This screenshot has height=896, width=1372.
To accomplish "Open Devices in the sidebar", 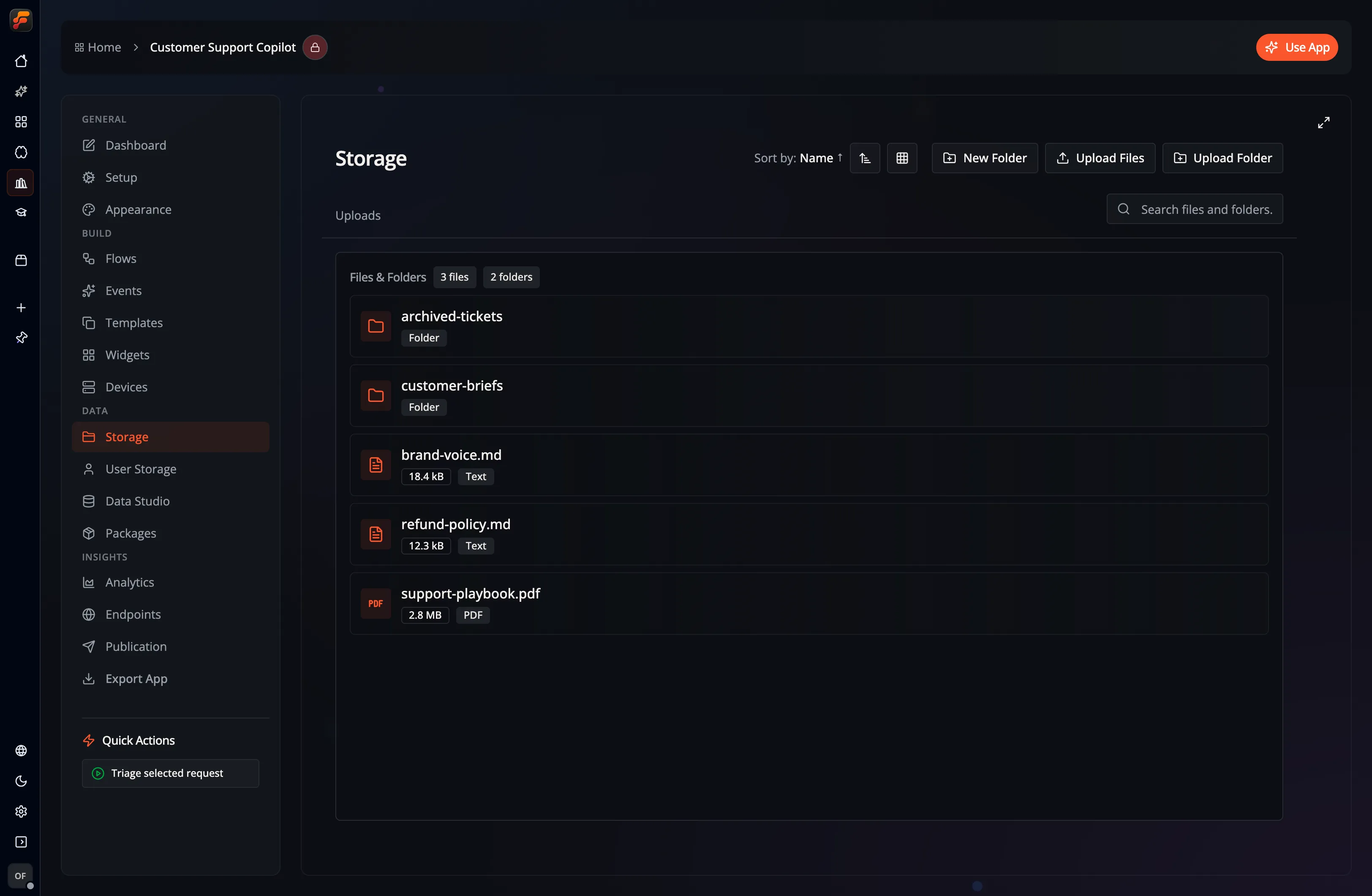I will [x=171, y=387].
